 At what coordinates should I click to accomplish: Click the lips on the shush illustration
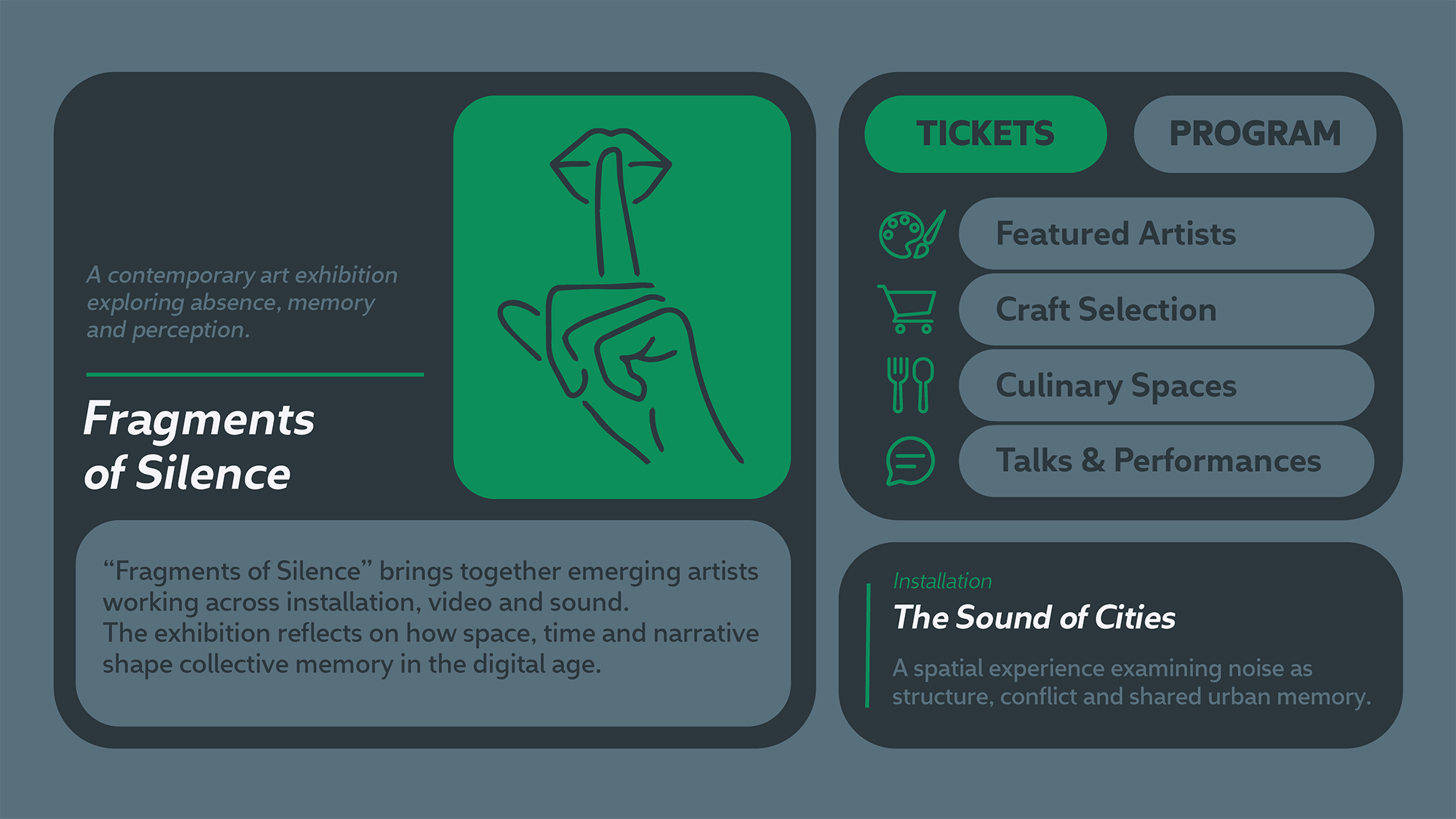pyautogui.click(x=610, y=167)
